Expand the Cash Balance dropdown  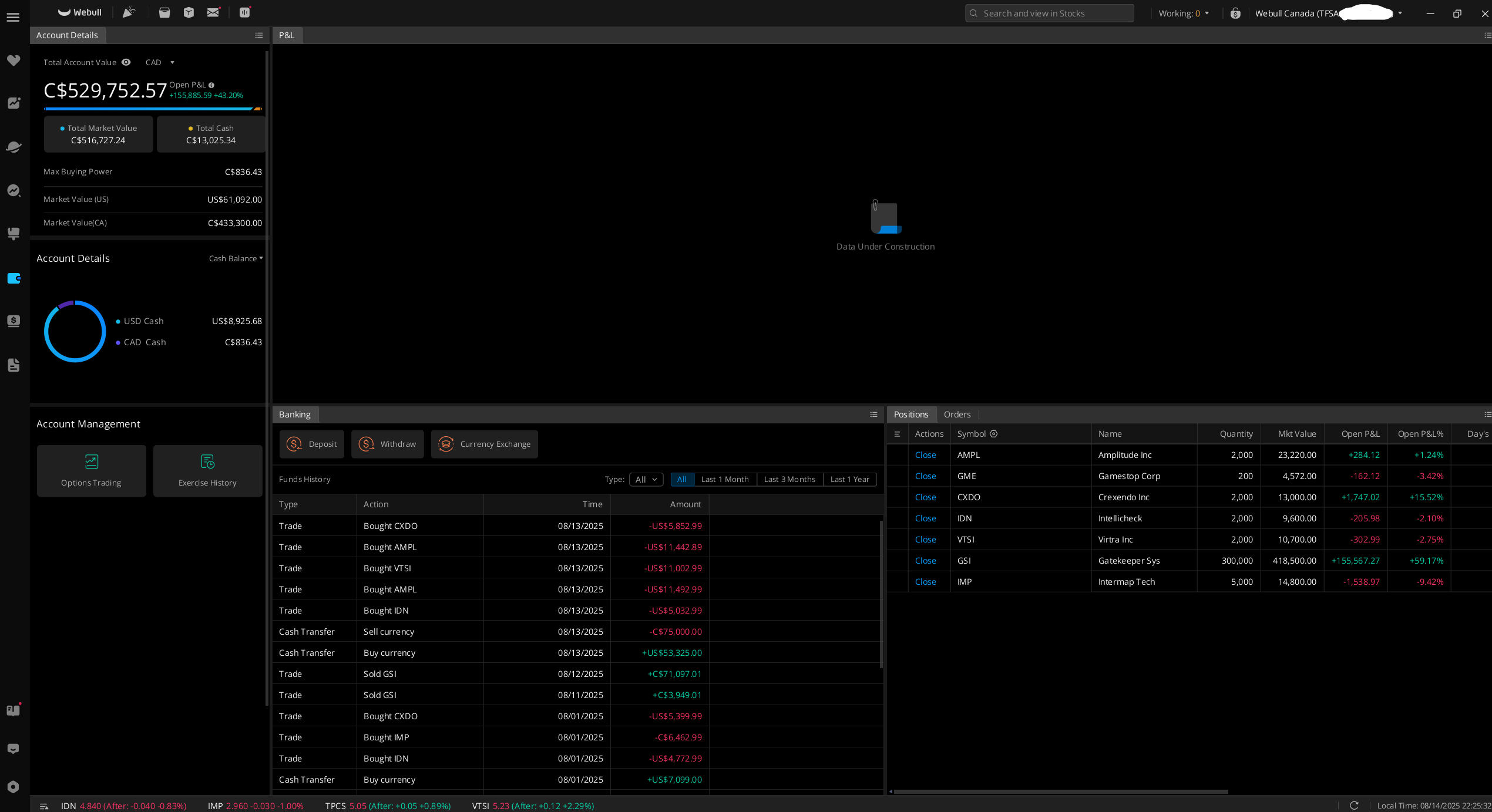[x=236, y=258]
